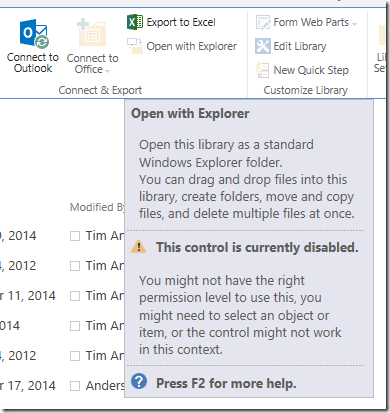This screenshot has height=413, width=390.
Task: Check the box on the 11, 2014 row
Action: 75,296
